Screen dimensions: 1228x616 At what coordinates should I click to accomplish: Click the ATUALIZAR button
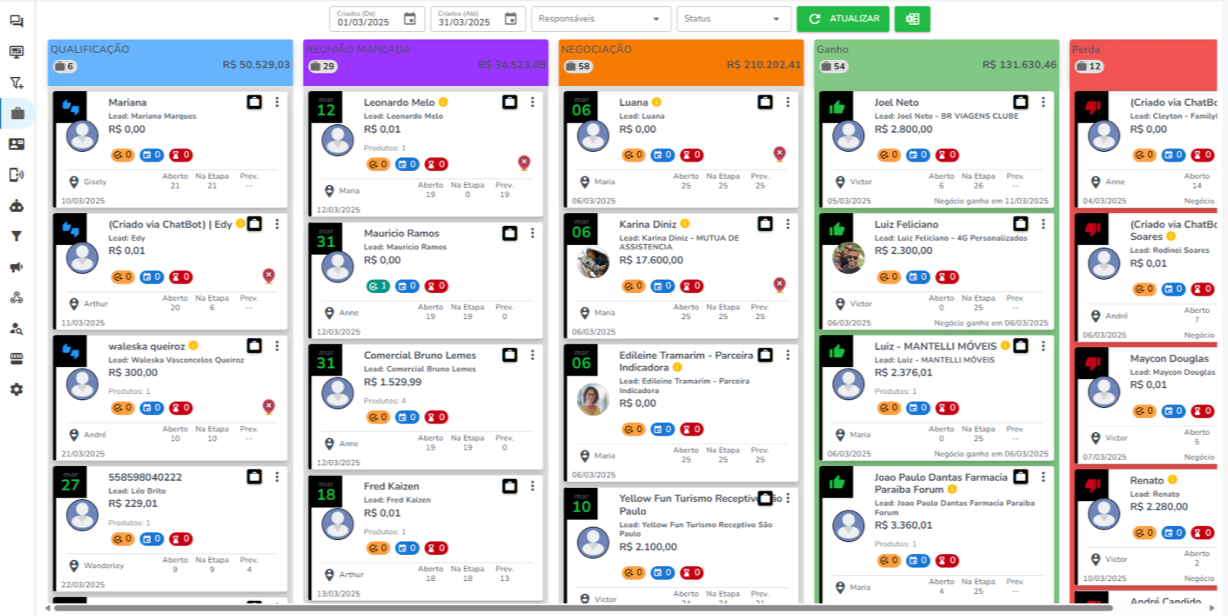(843, 19)
